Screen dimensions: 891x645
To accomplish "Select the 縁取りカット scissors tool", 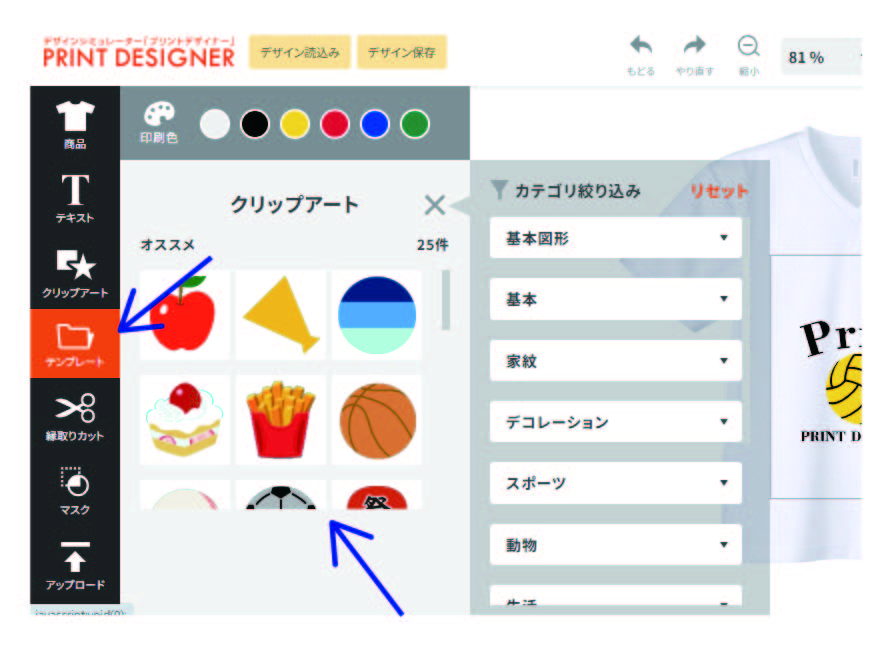I will [x=75, y=417].
